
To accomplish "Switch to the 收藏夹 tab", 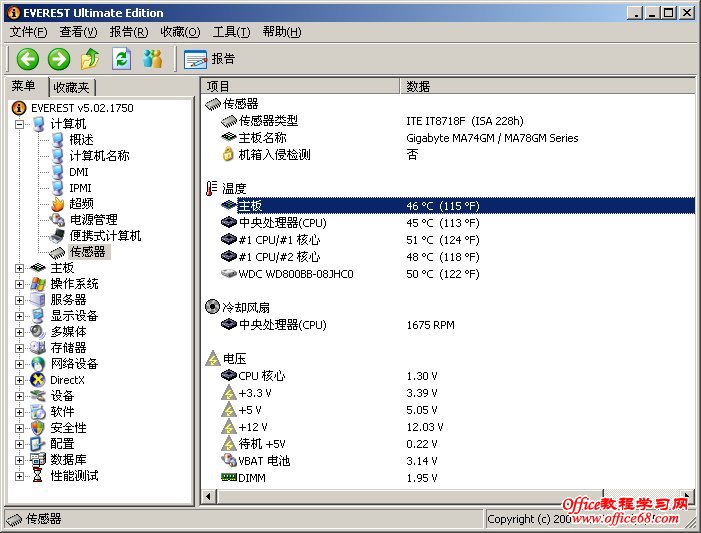I will click(72, 87).
